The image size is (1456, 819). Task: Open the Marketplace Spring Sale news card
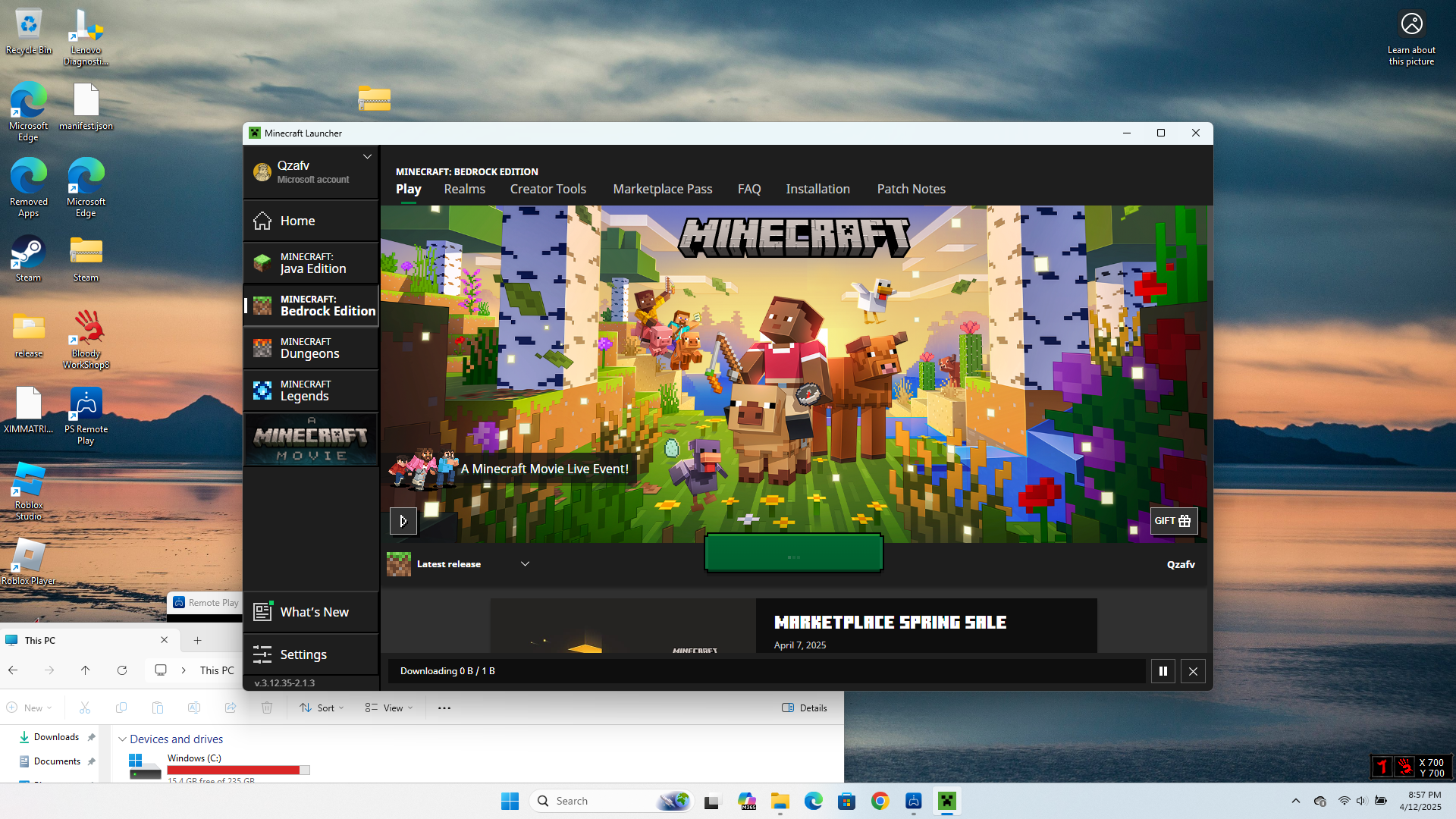pos(793,626)
